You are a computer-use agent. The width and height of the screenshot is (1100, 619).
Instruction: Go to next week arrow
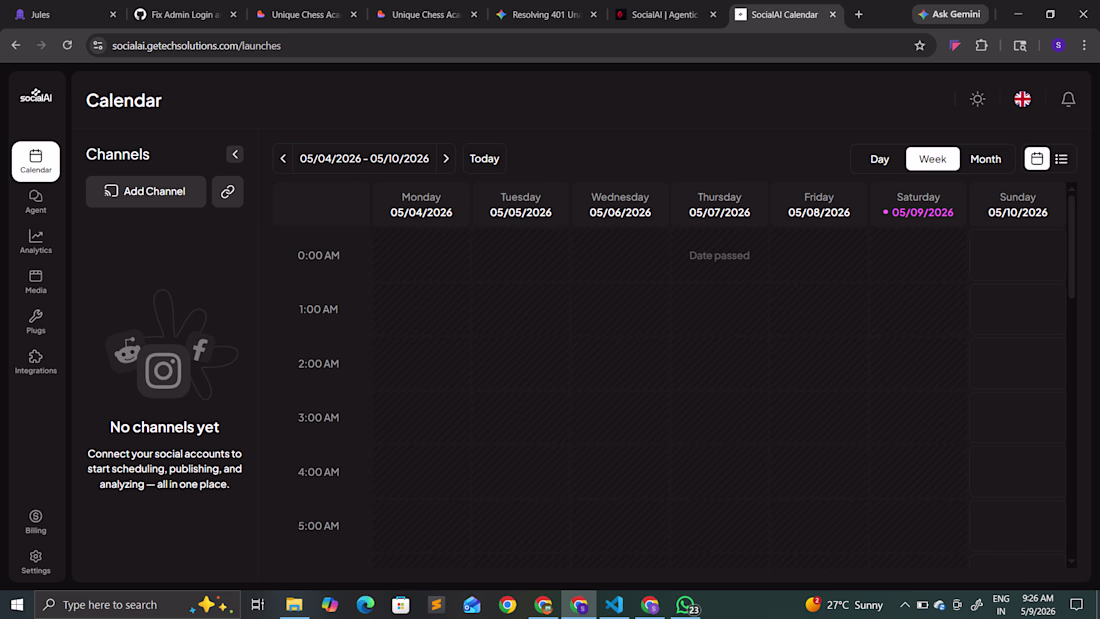click(446, 159)
